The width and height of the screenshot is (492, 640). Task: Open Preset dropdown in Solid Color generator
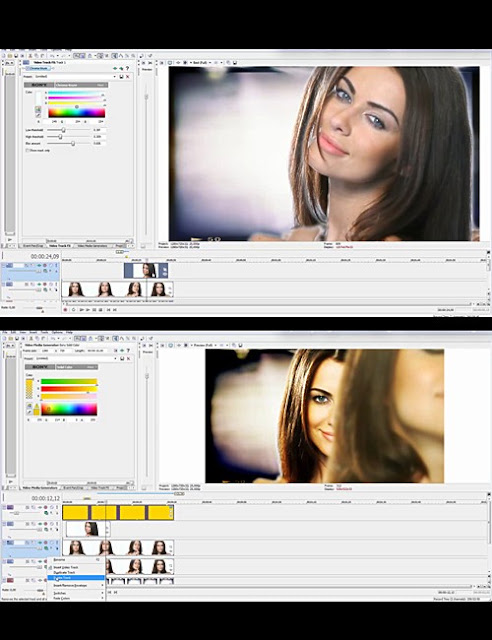(x=115, y=358)
